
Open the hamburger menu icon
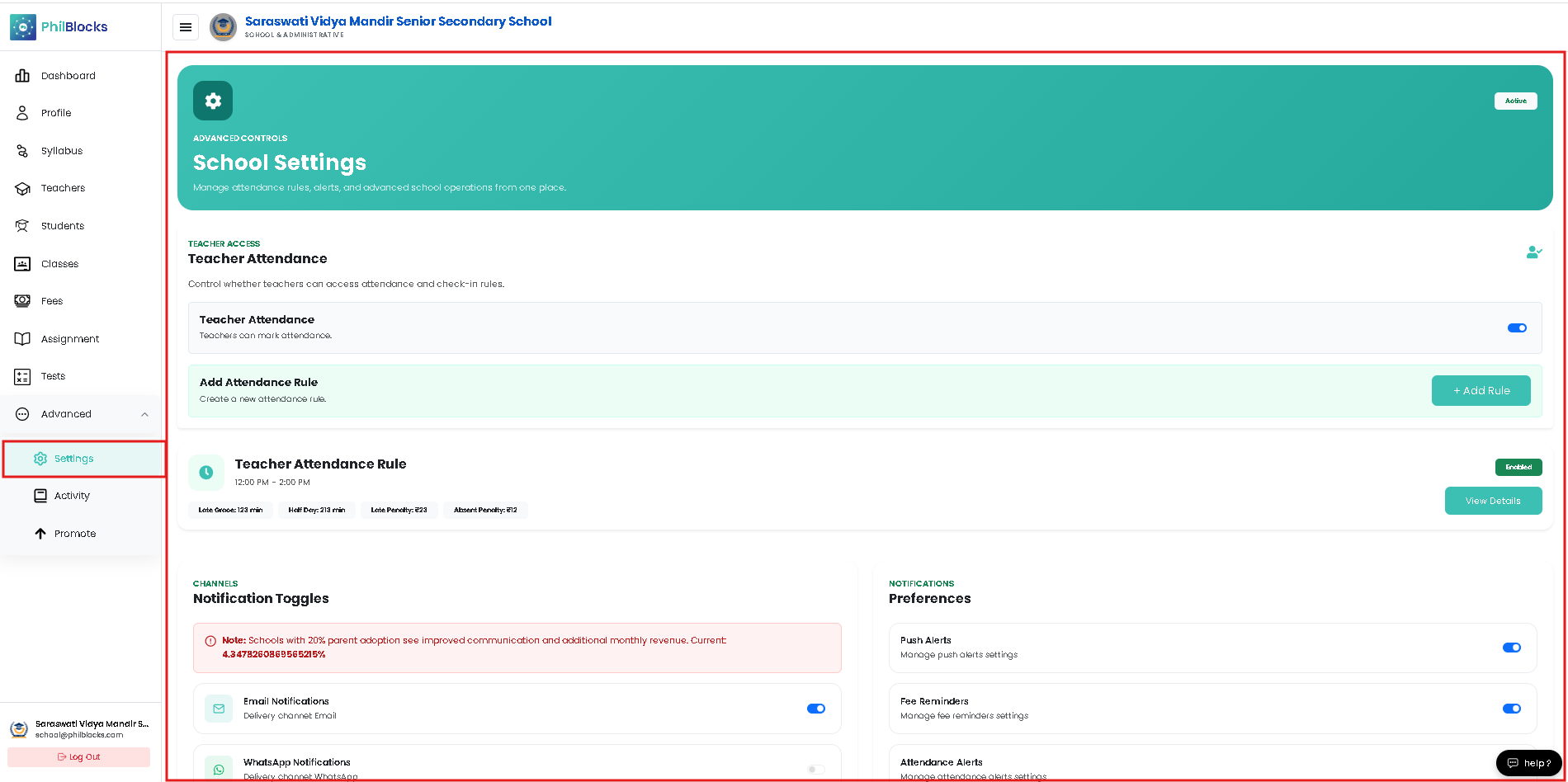[186, 27]
